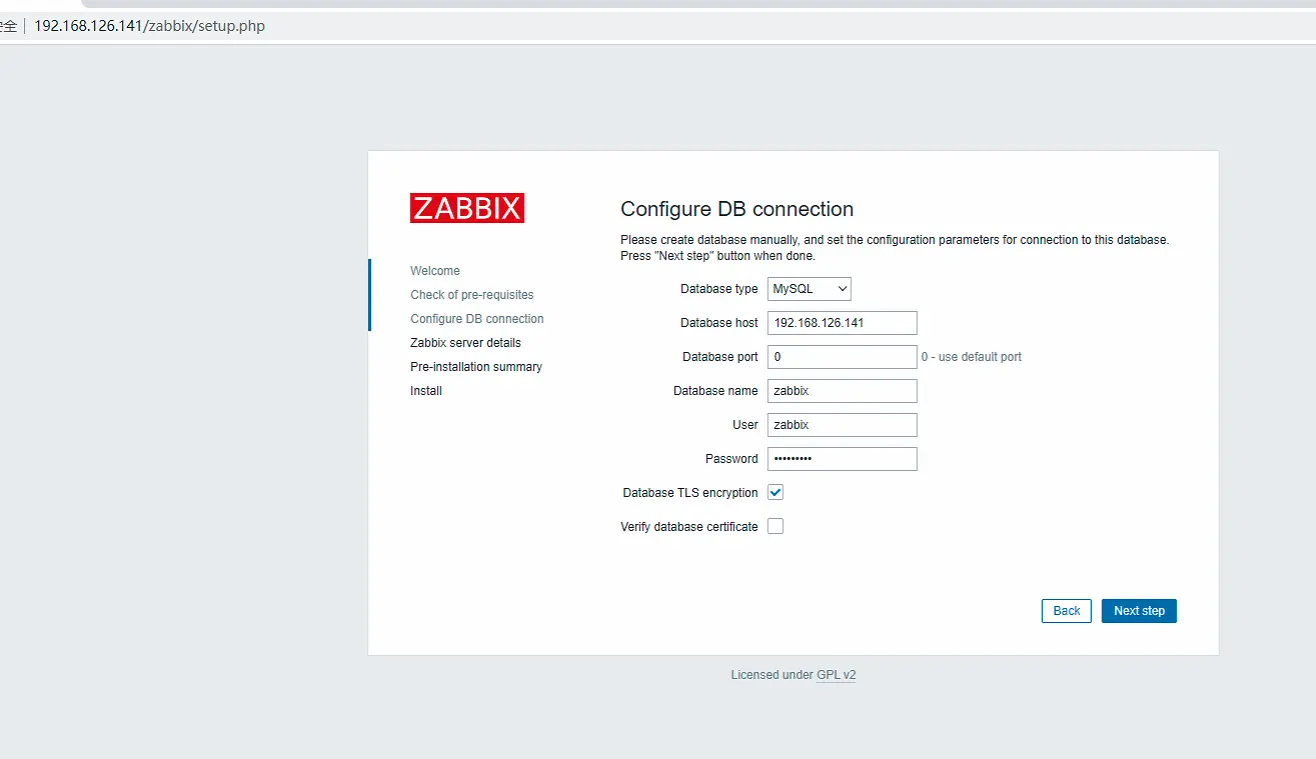
Task: Enable Verify database certificate checkbox
Action: [x=775, y=526]
